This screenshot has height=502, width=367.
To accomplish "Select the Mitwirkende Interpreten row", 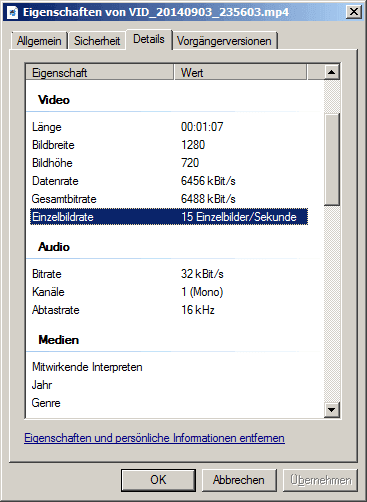I will point(169,367).
